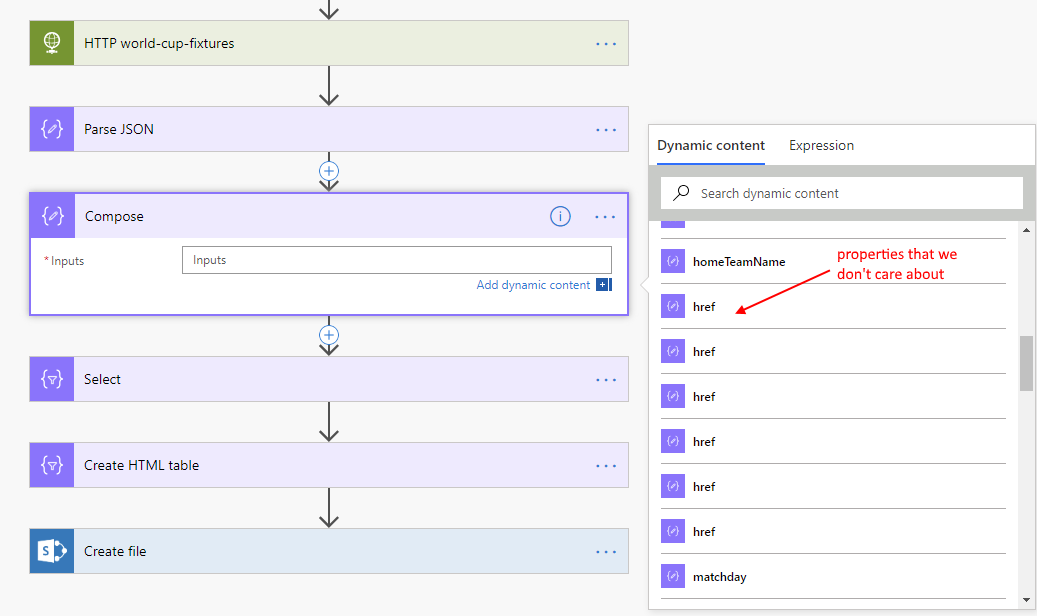
Task: Click the Compose action icon
Action: click(x=52, y=216)
